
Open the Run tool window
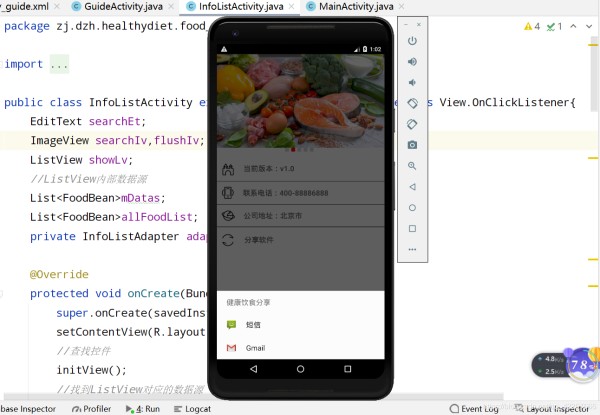pyautogui.click(x=143, y=409)
